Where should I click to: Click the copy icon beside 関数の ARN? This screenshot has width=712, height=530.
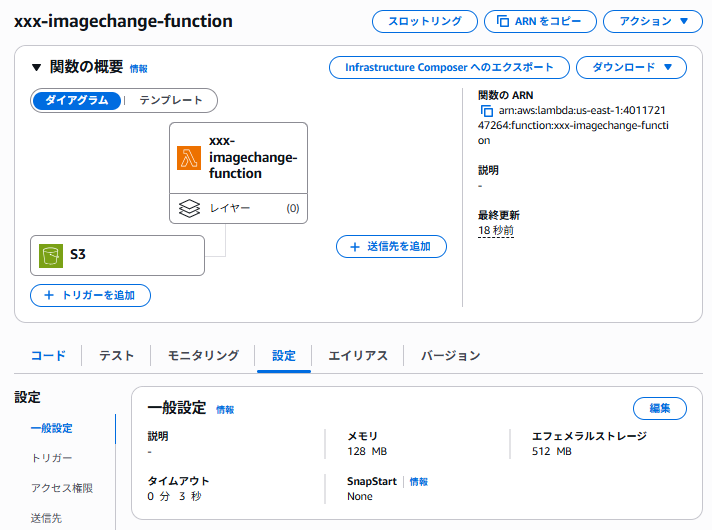(x=486, y=111)
